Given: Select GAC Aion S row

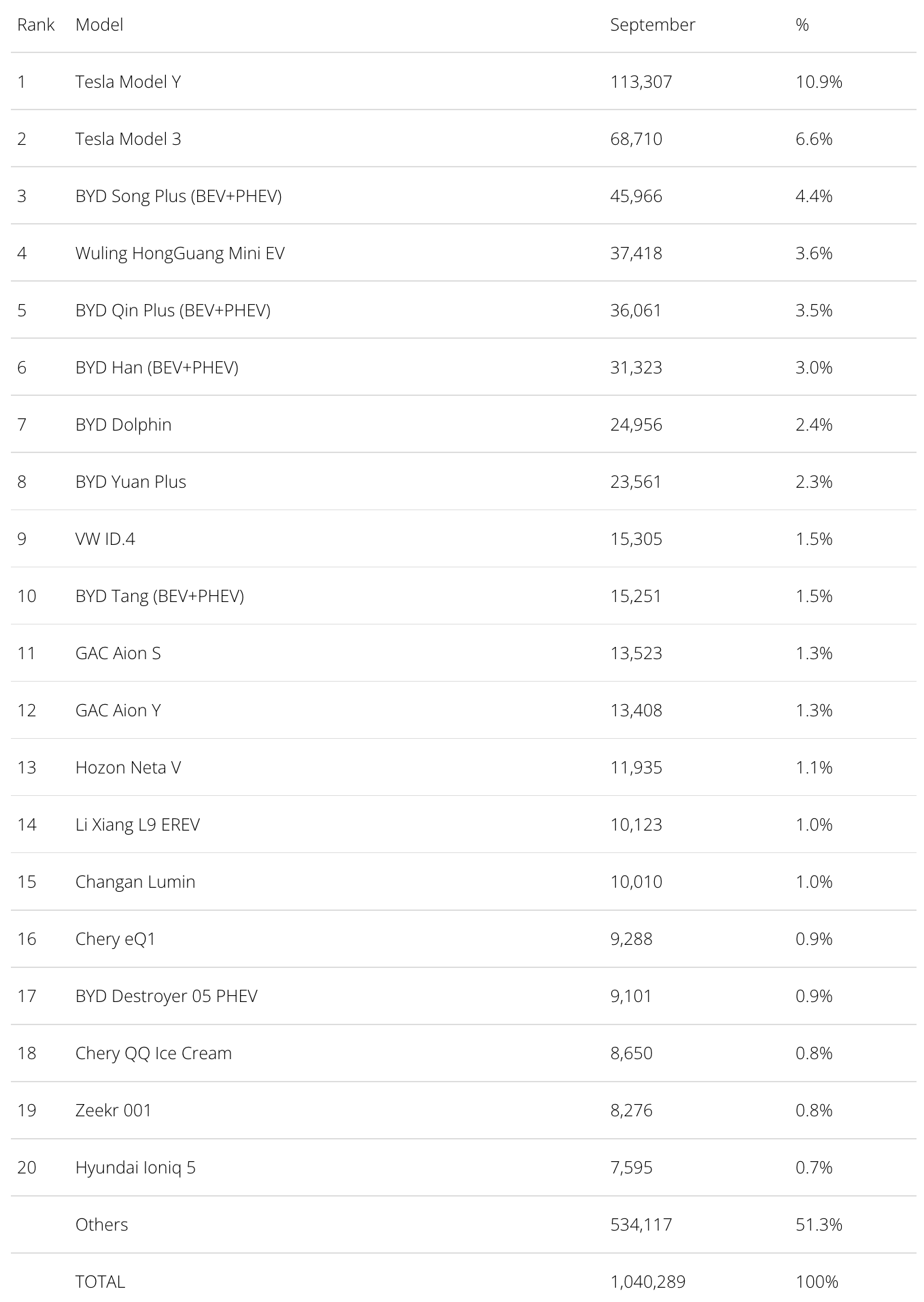Looking at the screenshot, I should coord(463,653).
